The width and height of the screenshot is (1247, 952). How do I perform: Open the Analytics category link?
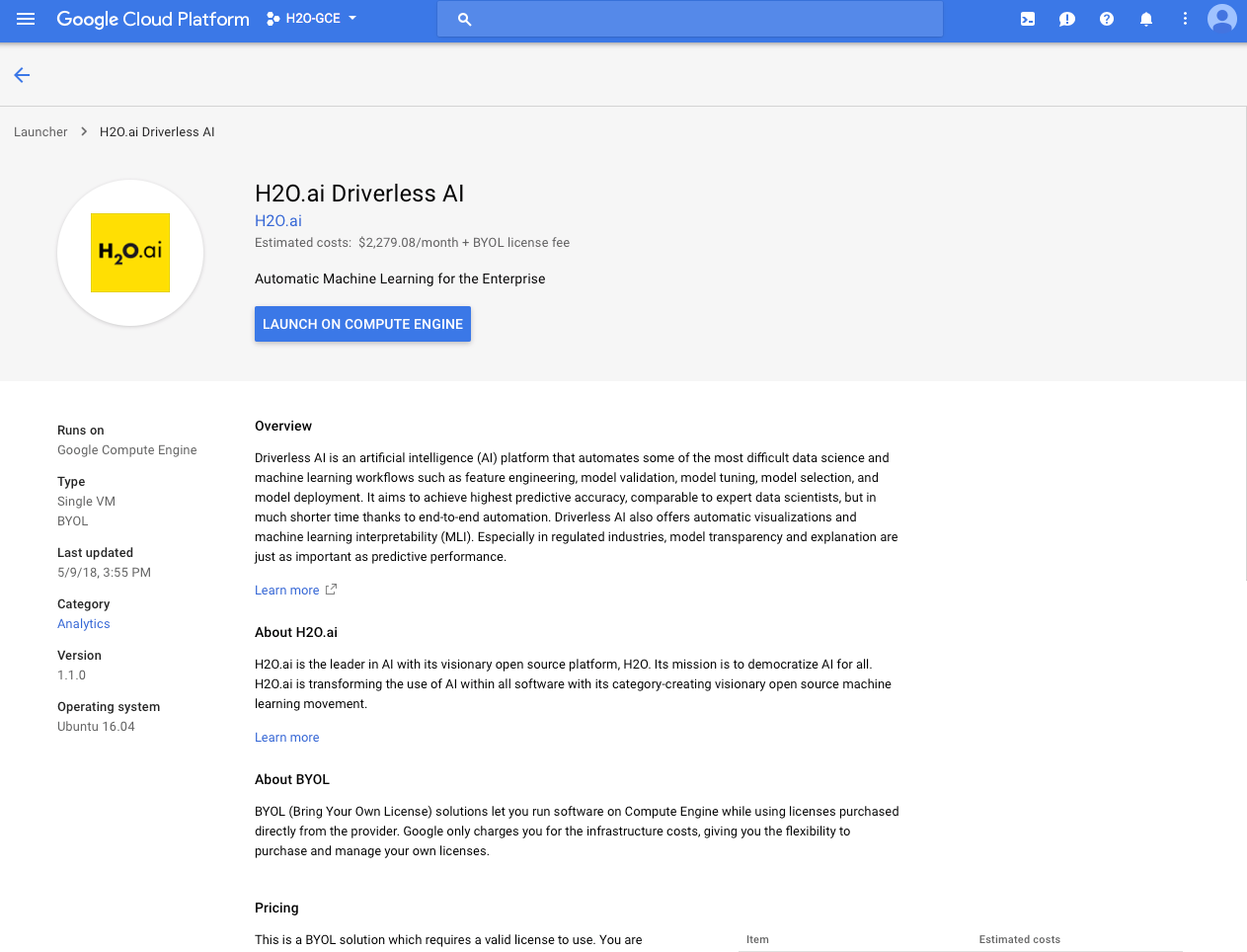point(83,623)
